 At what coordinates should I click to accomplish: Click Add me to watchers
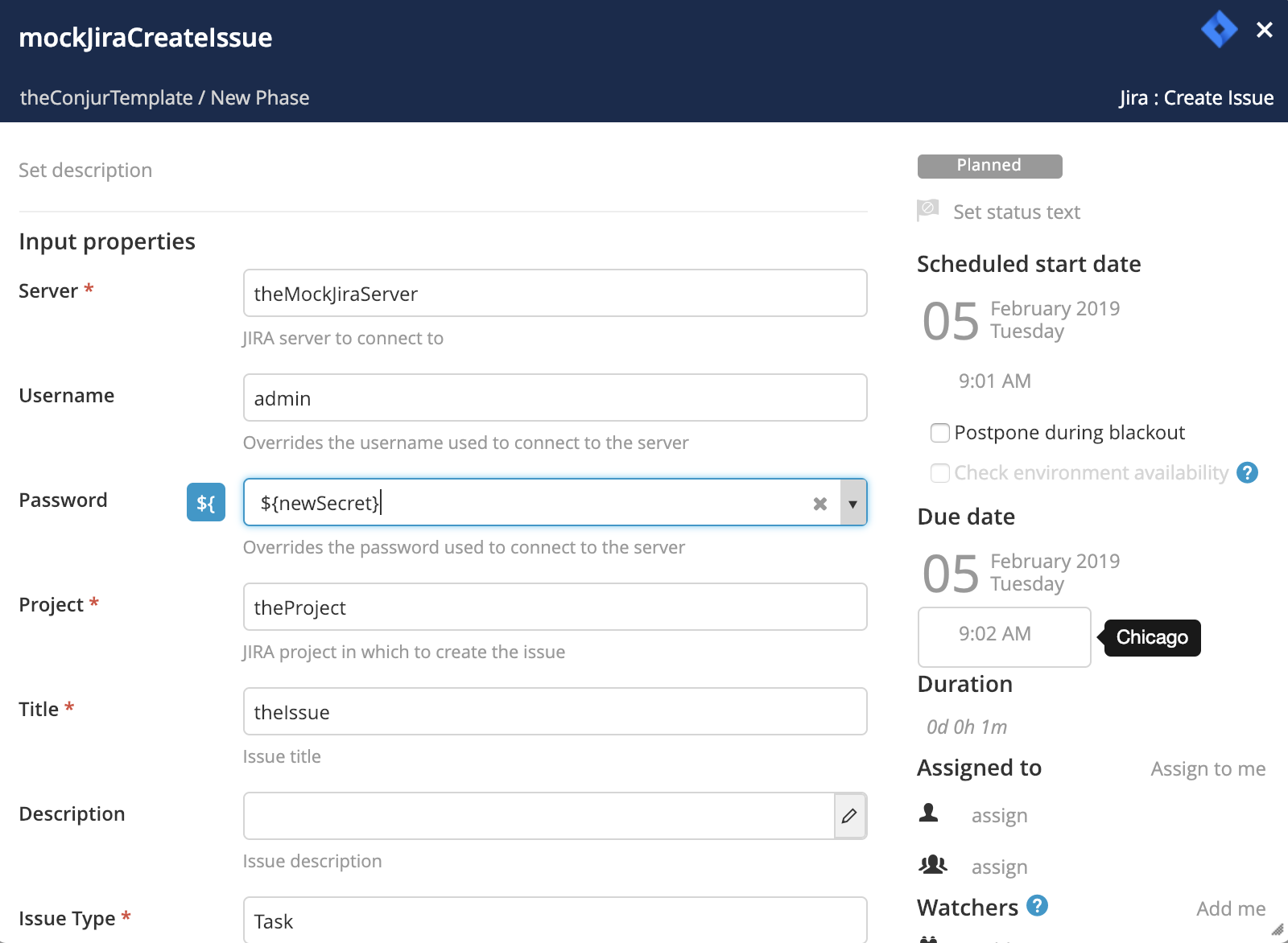point(1230,909)
